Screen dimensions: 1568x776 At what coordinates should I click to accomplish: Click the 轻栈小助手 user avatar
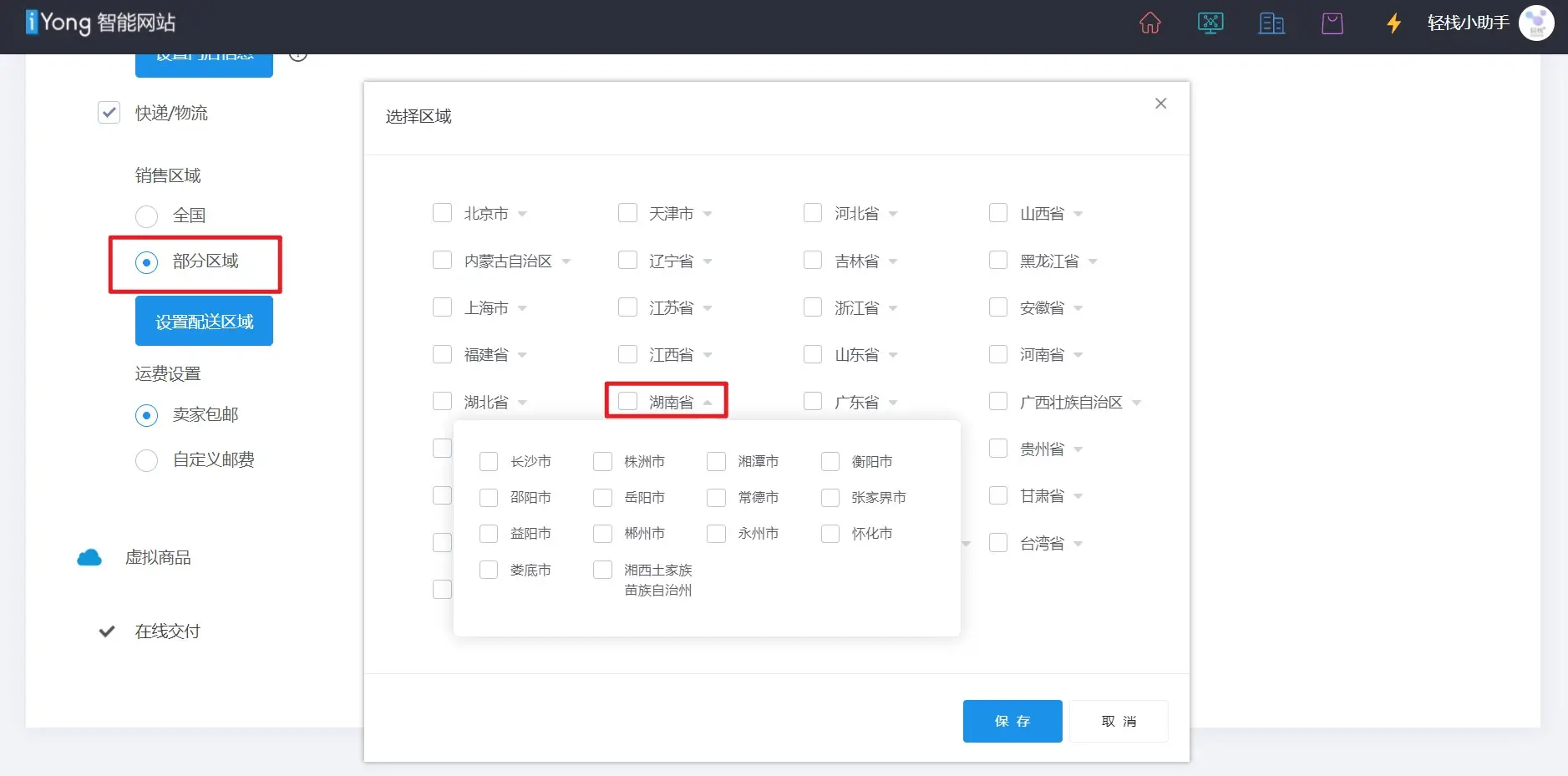coord(1535,23)
